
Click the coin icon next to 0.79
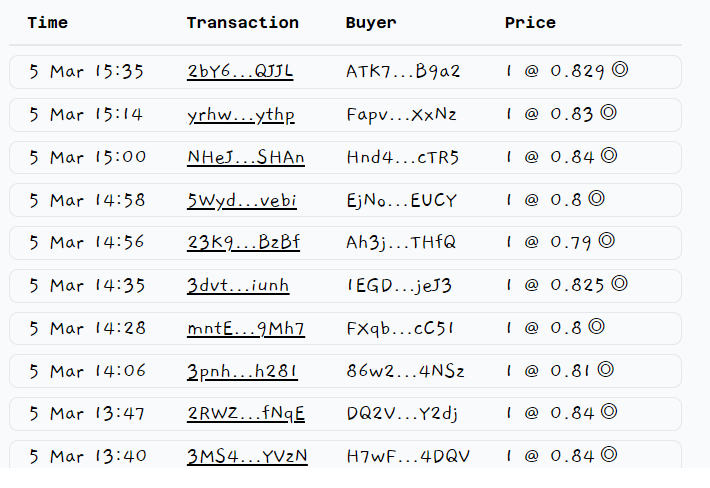click(x=607, y=240)
